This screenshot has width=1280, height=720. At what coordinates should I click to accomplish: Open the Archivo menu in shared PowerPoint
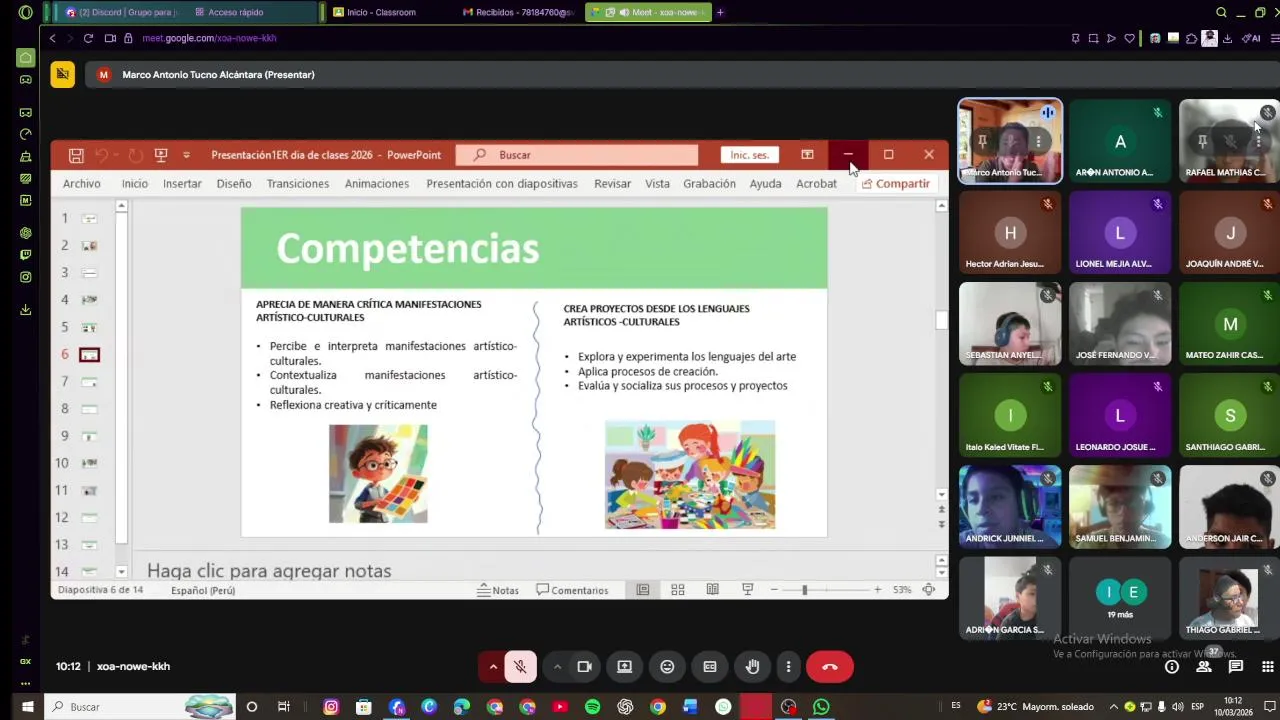[81, 184]
